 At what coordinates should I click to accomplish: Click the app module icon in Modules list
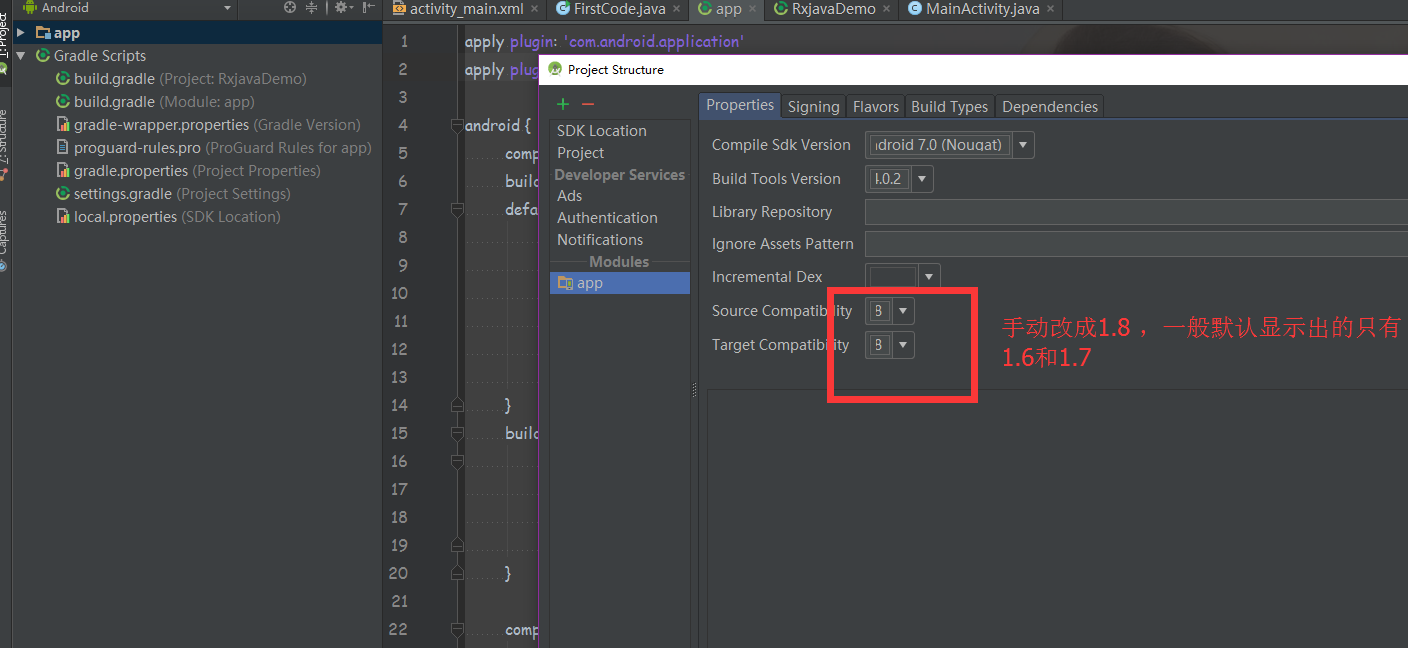click(565, 283)
